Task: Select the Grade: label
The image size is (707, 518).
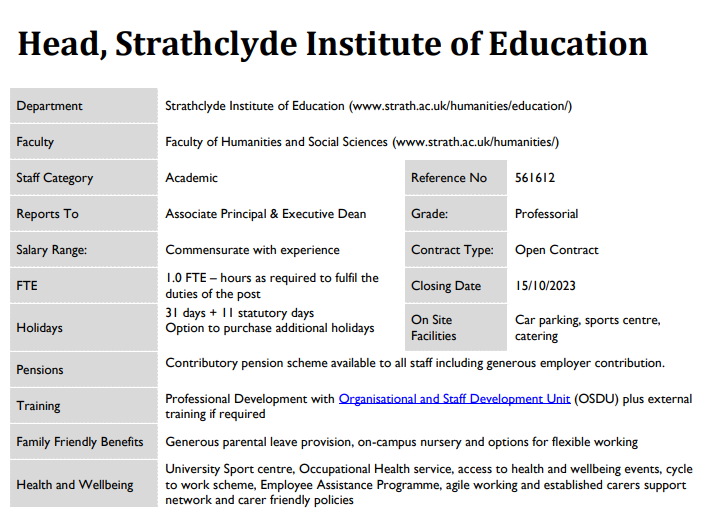Action: (x=456, y=214)
